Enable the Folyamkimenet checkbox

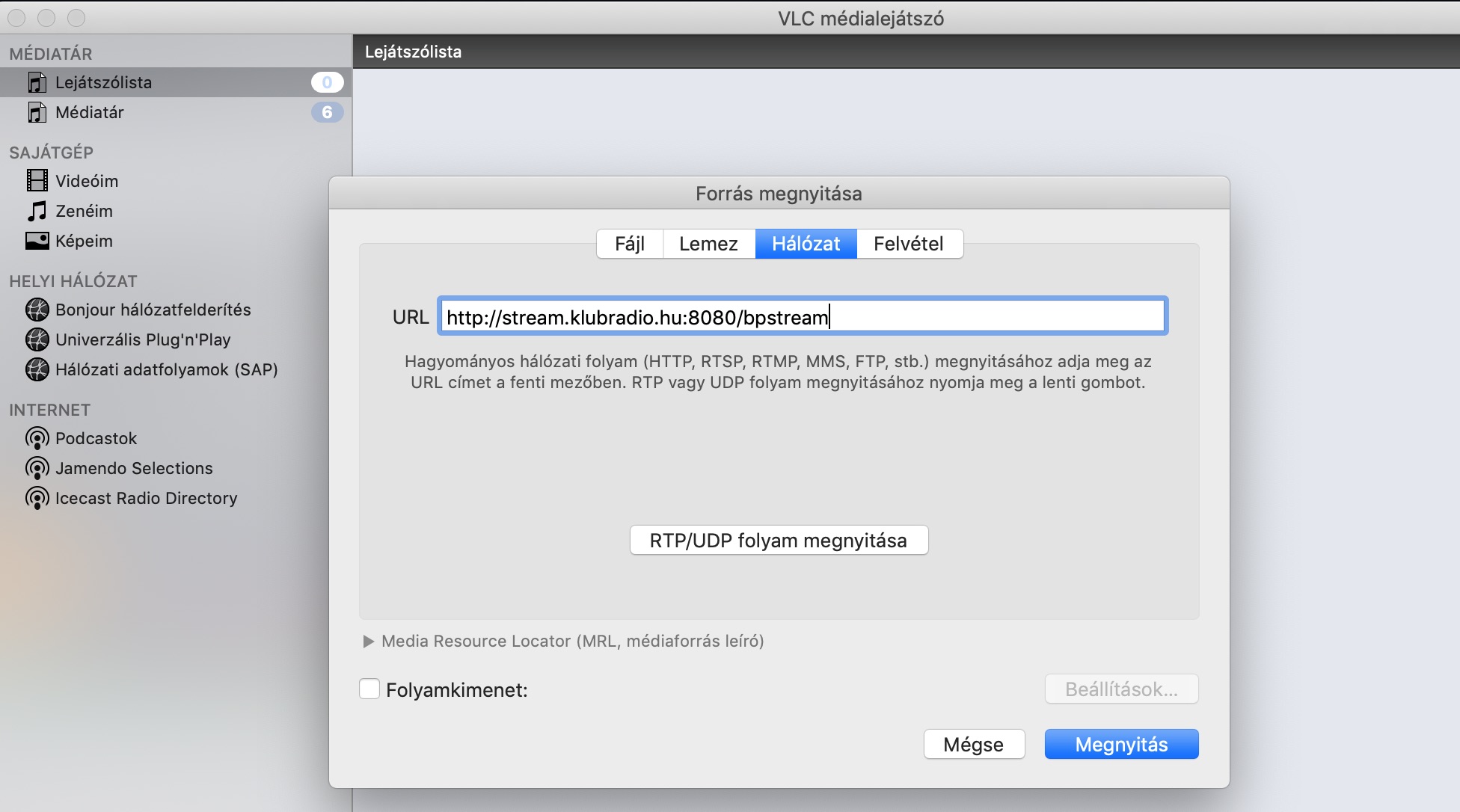[369, 689]
